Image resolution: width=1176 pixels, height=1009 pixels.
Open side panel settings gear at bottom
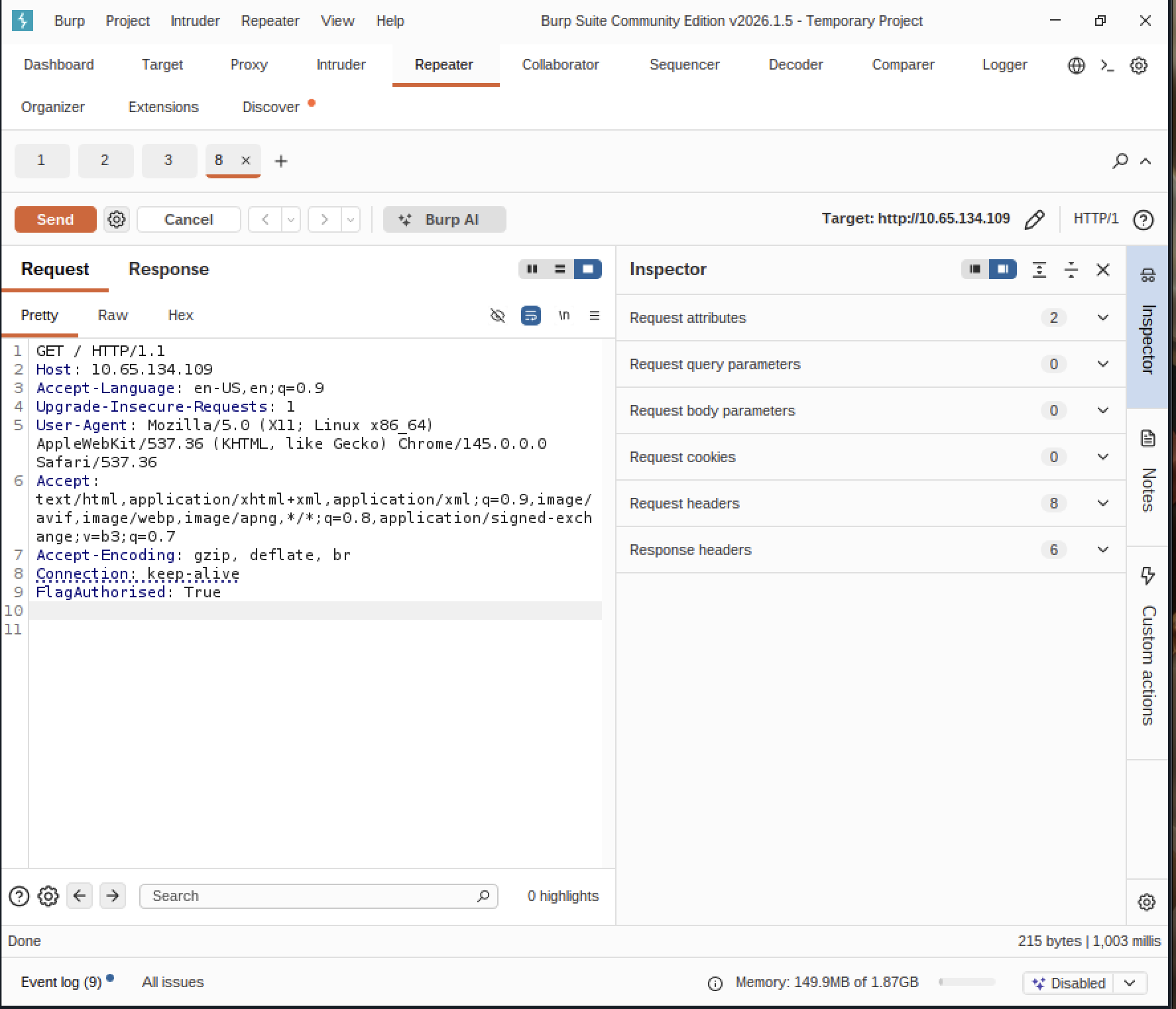(x=1147, y=902)
